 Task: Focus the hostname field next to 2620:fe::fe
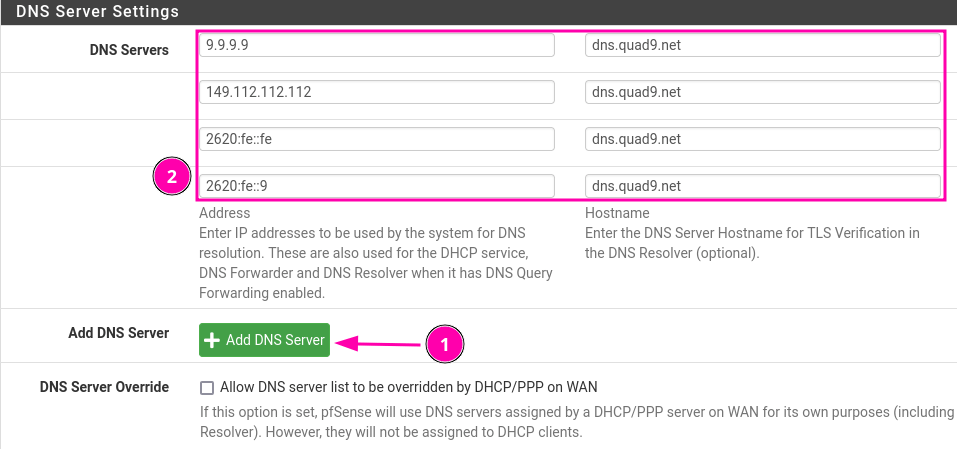point(762,139)
